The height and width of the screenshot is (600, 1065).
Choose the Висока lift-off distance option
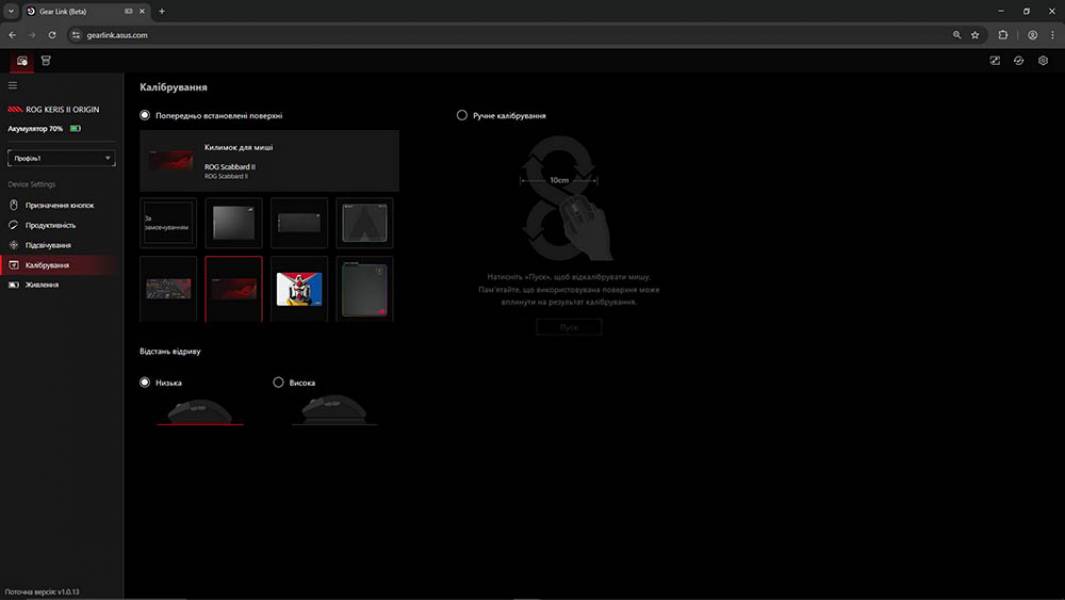(279, 382)
